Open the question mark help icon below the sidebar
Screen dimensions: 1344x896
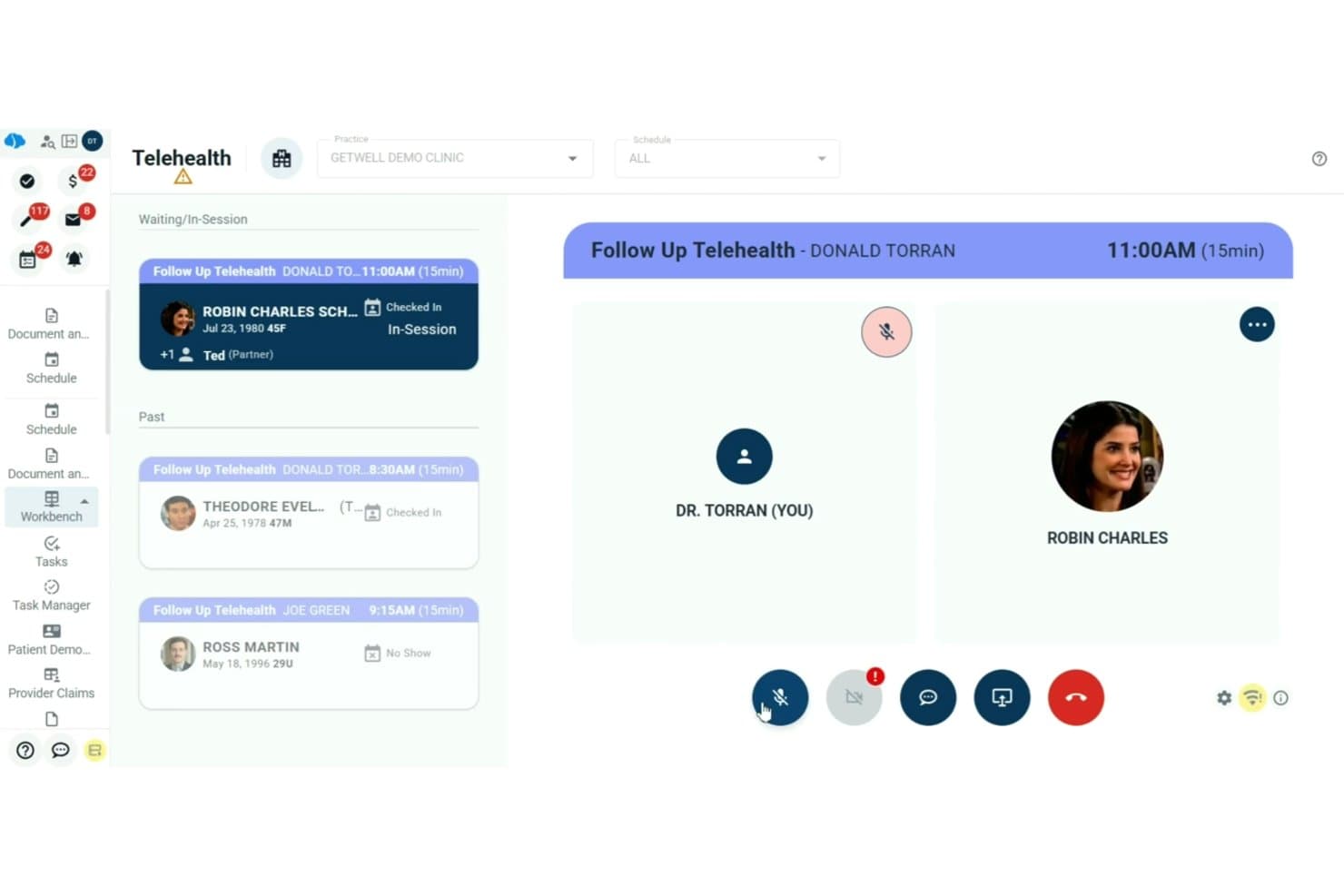pos(25,750)
